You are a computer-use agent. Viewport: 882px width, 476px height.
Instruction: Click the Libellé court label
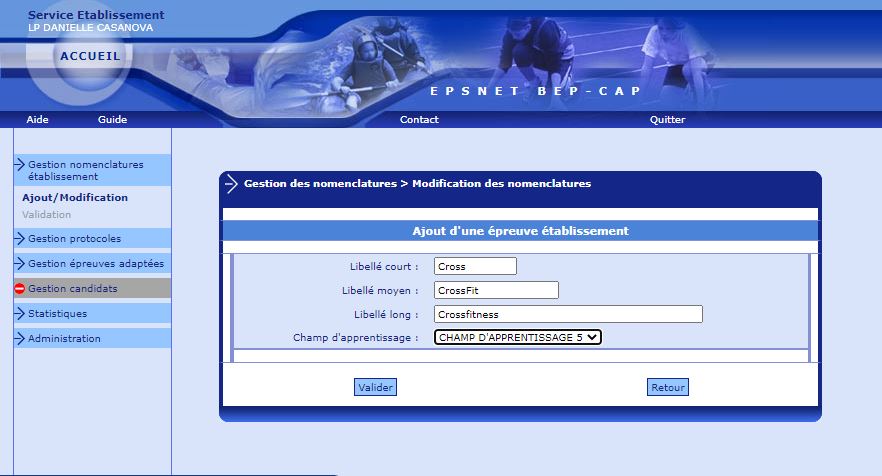click(384, 266)
